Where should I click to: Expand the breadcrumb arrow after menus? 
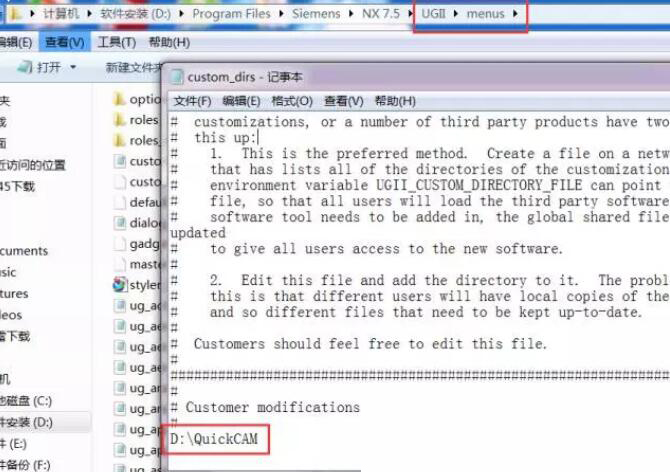pos(515,15)
